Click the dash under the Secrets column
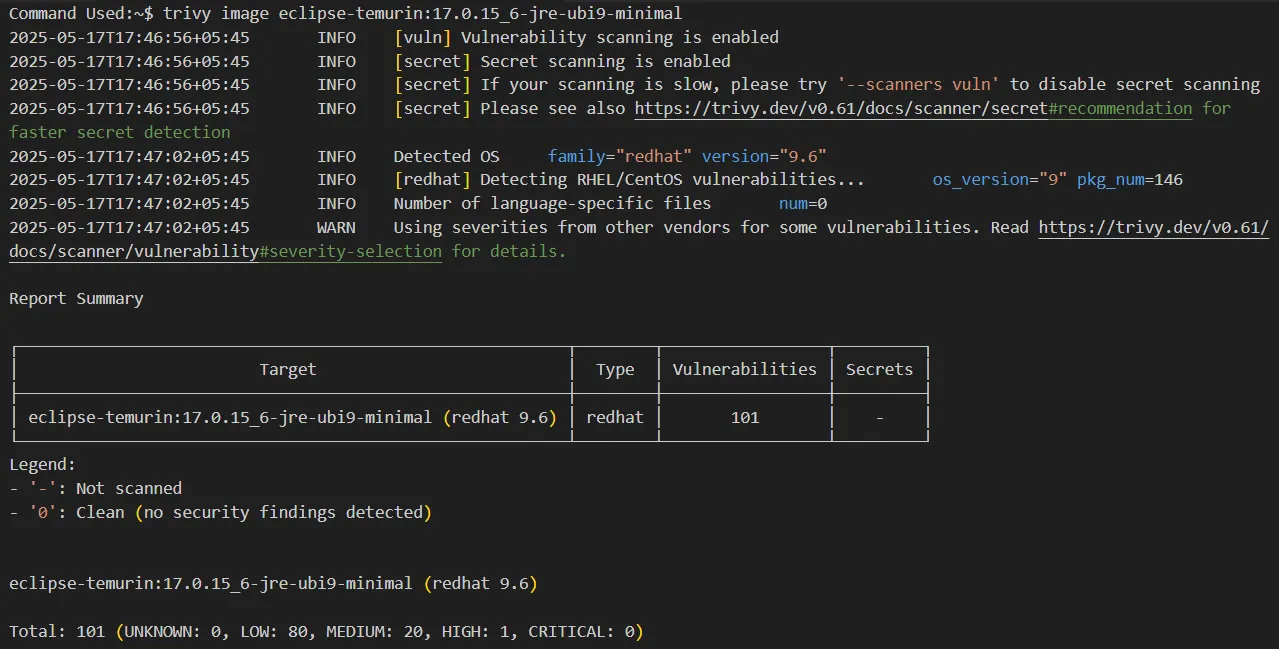 (x=879, y=417)
